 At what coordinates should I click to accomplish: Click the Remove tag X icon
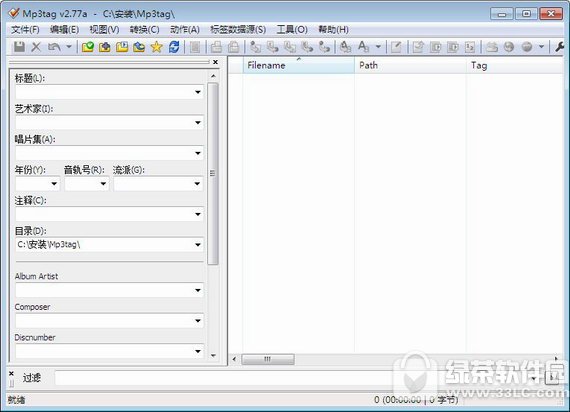(x=36, y=47)
